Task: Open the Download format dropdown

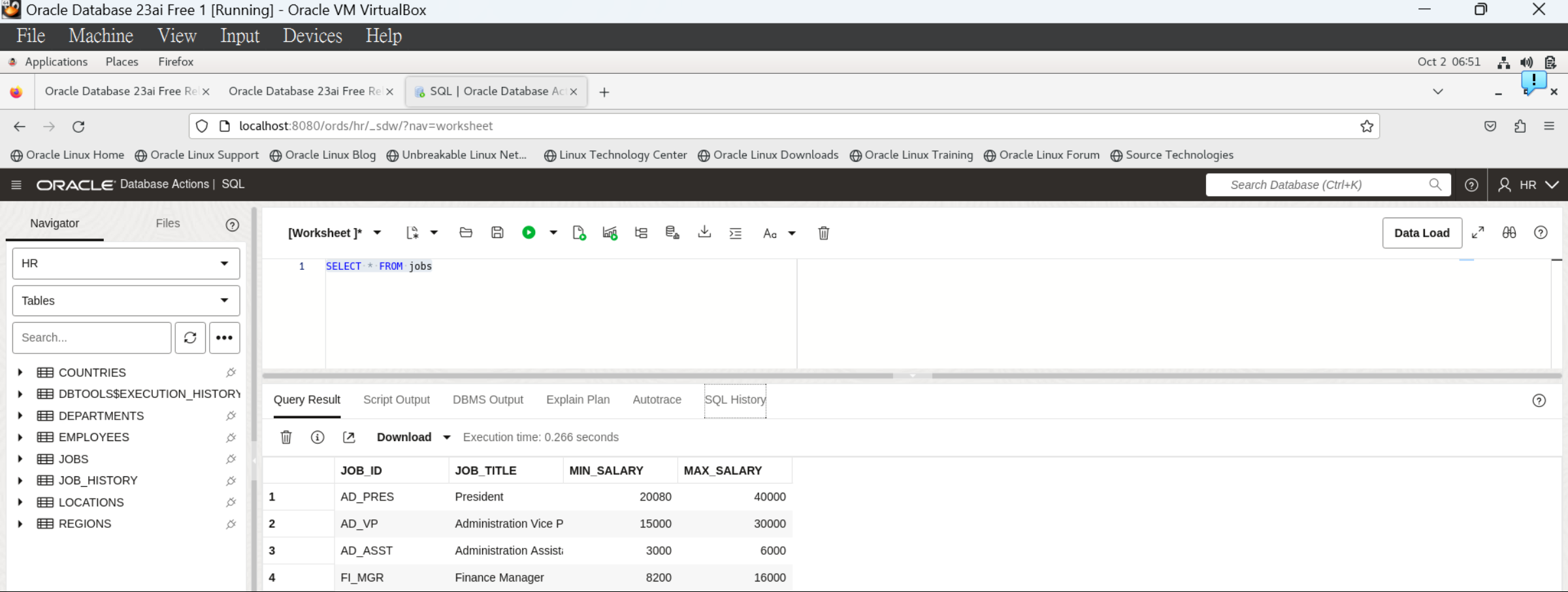Action: [447, 437]
